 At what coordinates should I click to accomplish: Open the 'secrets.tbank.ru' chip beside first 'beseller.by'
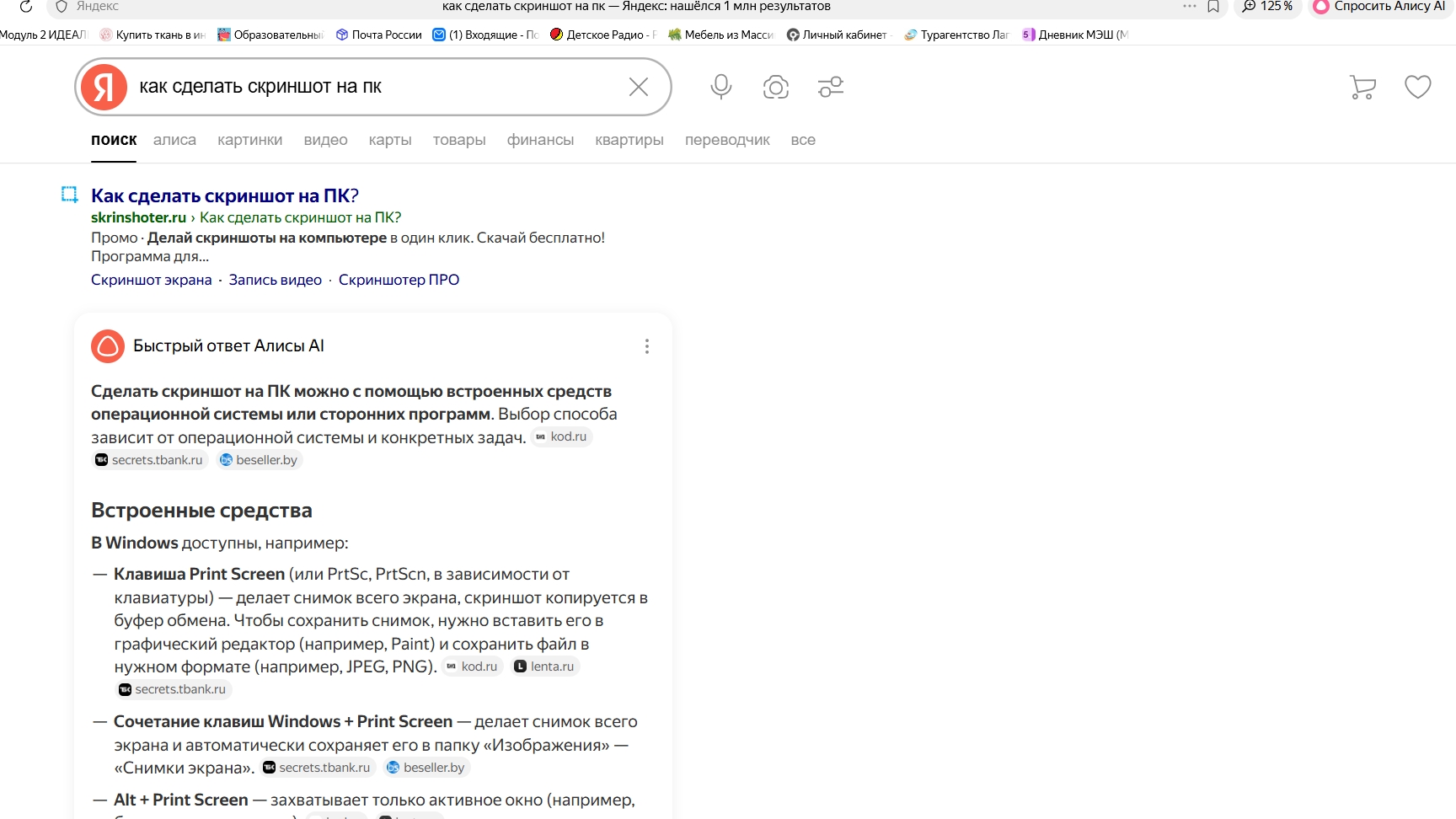150,460
